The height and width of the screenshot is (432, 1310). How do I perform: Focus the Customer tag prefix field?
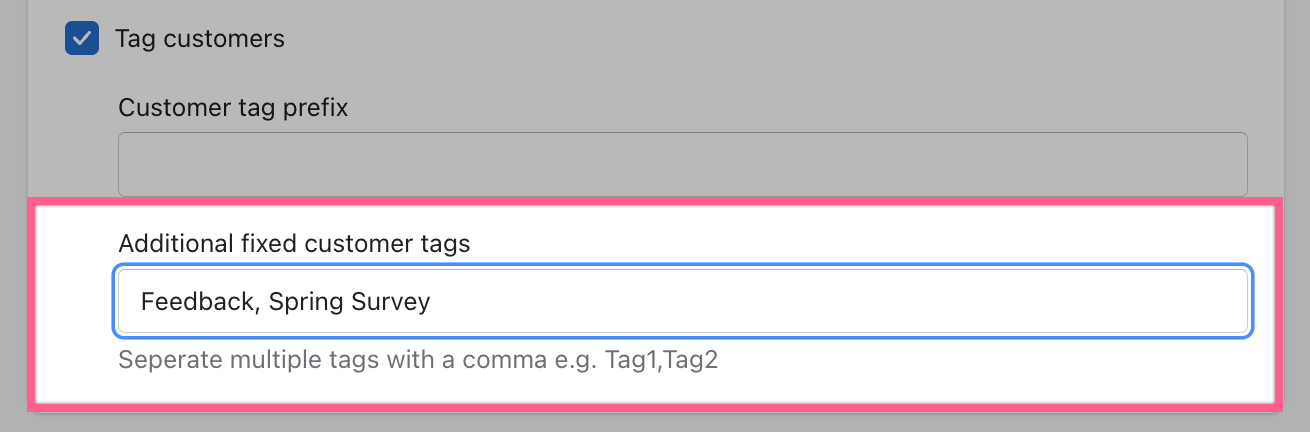(x=682, y=164)
